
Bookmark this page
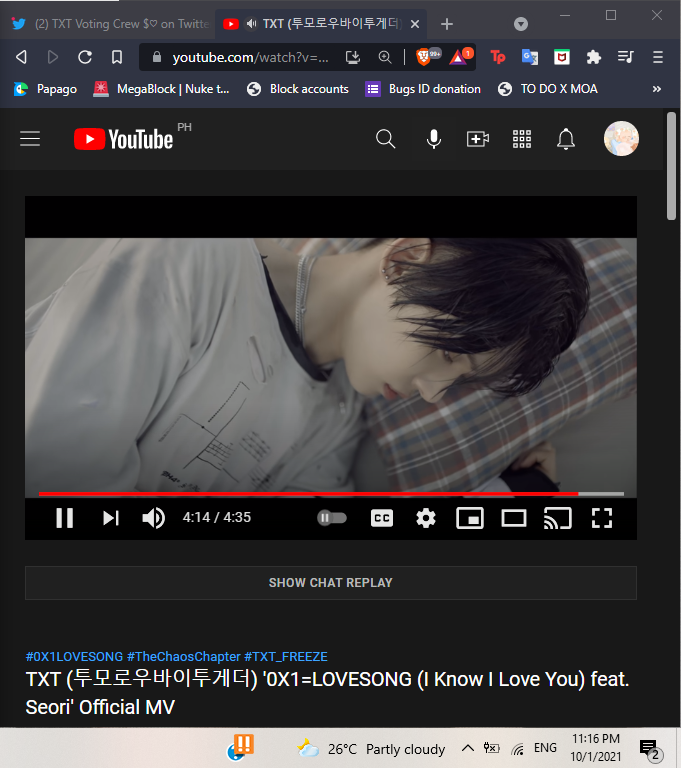tap(117, 57)
